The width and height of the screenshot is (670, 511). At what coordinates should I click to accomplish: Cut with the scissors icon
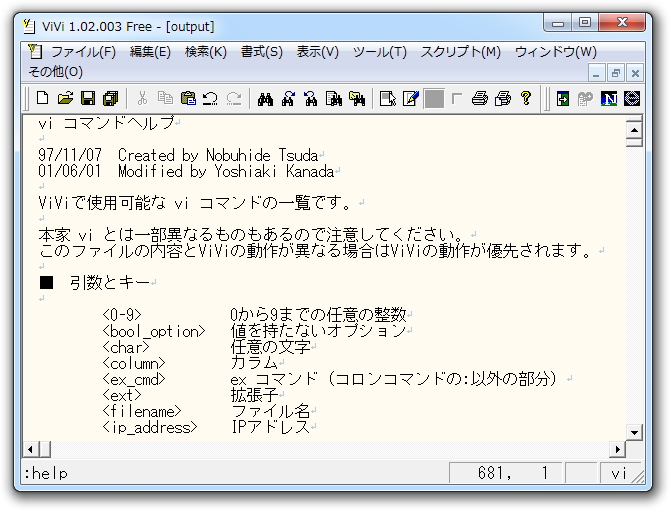pyautogui.click(x=142, y=99)
